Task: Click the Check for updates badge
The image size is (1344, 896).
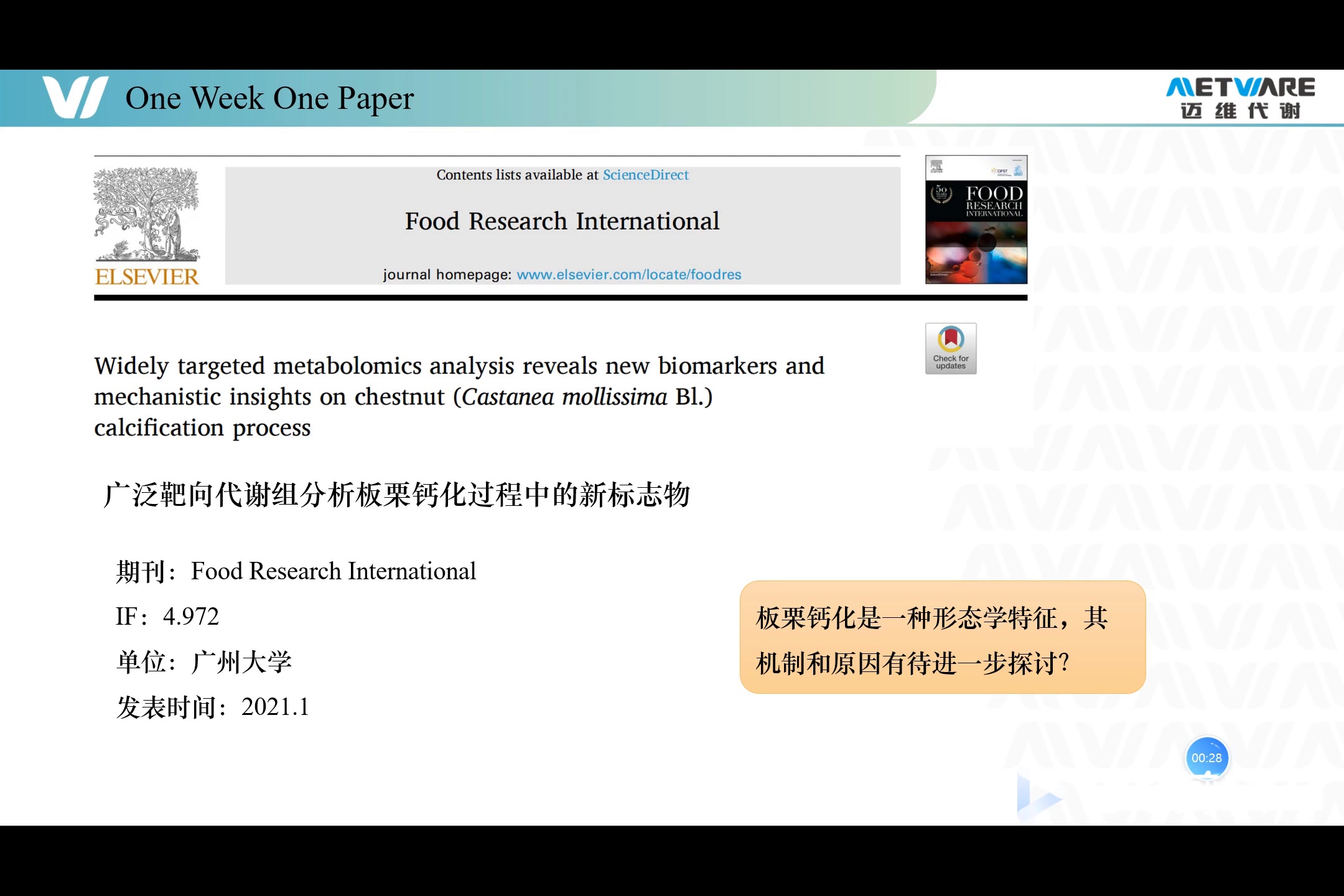Action: tap(951, 348)
